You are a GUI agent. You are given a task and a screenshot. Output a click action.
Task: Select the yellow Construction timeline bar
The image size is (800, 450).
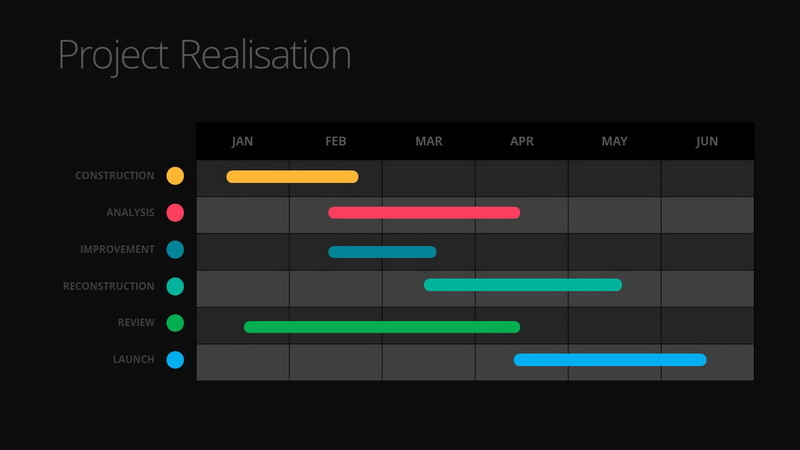[292, 177]
